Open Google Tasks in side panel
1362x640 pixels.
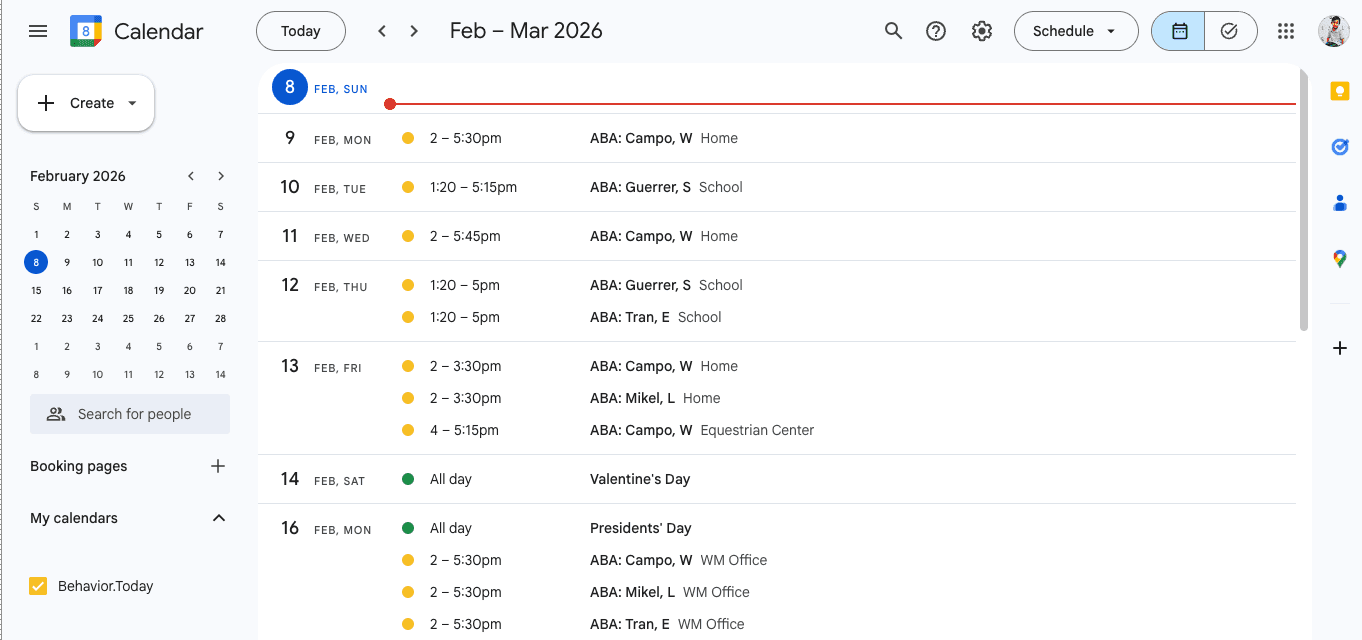pos(1340,147)
